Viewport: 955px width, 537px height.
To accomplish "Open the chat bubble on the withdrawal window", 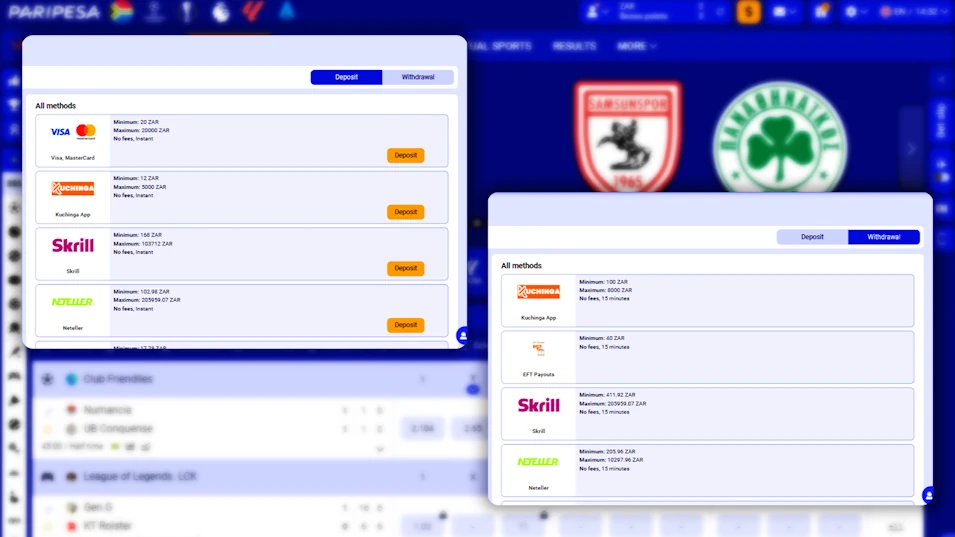I will click(928, 496).
